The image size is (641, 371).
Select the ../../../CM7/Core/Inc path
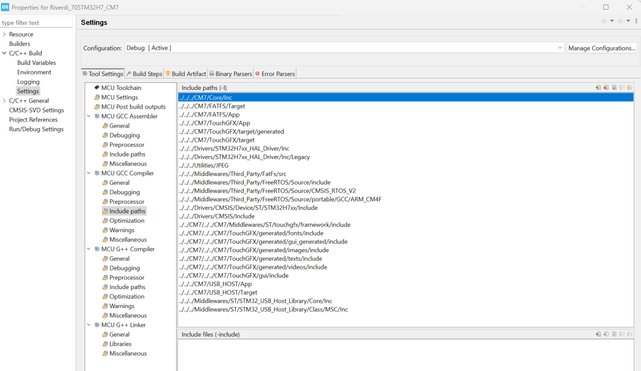click(x=406, y=97)
